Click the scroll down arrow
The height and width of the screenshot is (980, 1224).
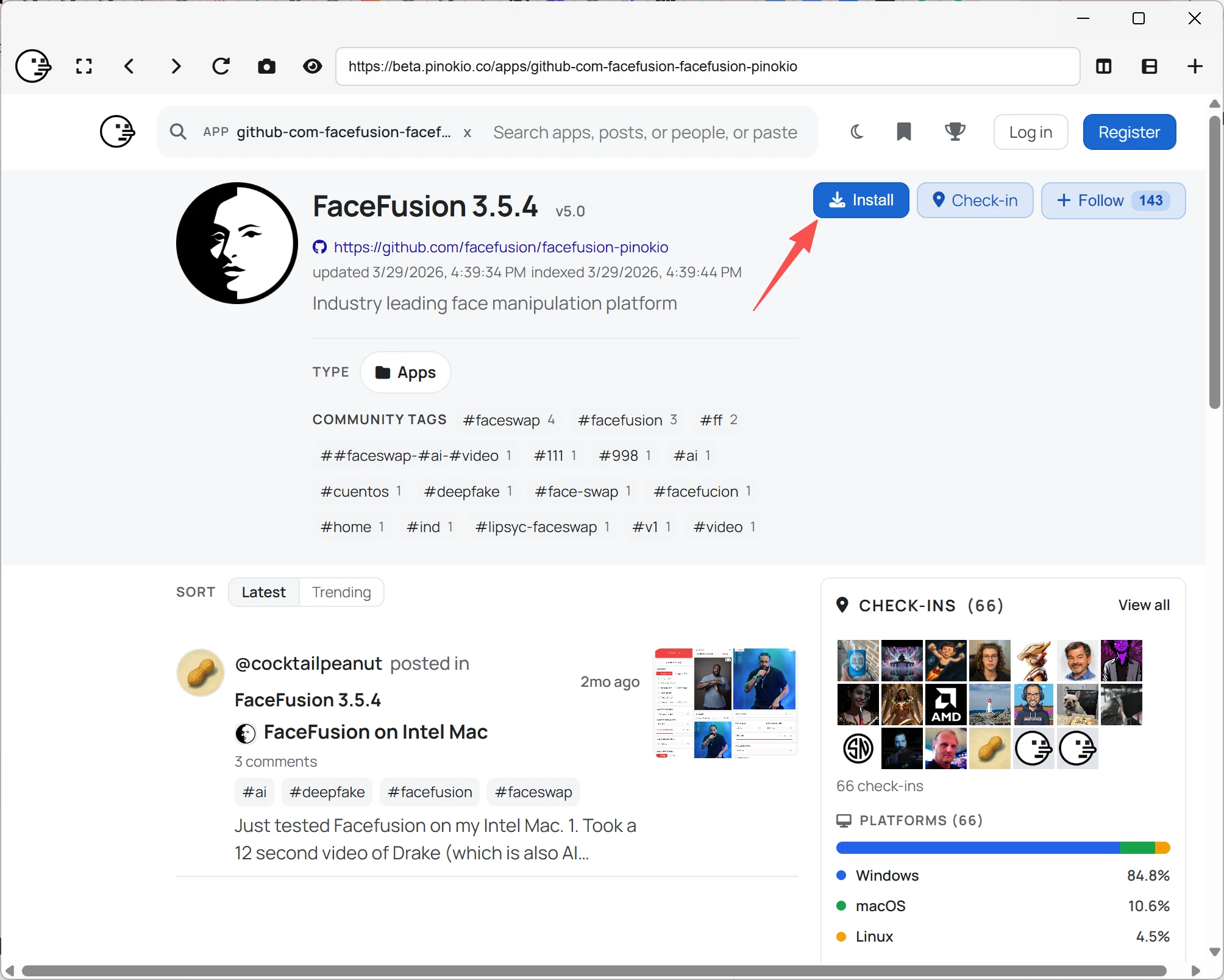pyautogui.click(x=1214, y=952)
